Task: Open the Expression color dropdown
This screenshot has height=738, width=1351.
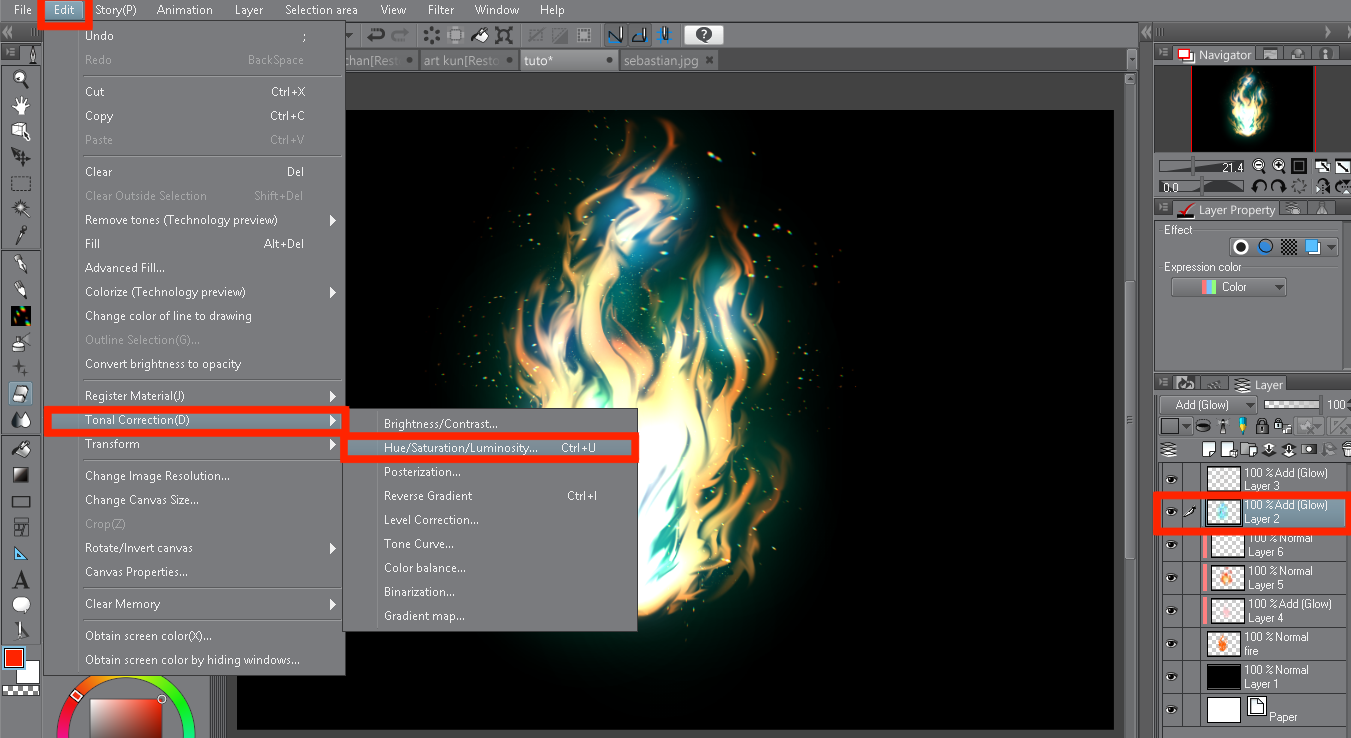Action: pyautogui.click(x=1228, y=287)
